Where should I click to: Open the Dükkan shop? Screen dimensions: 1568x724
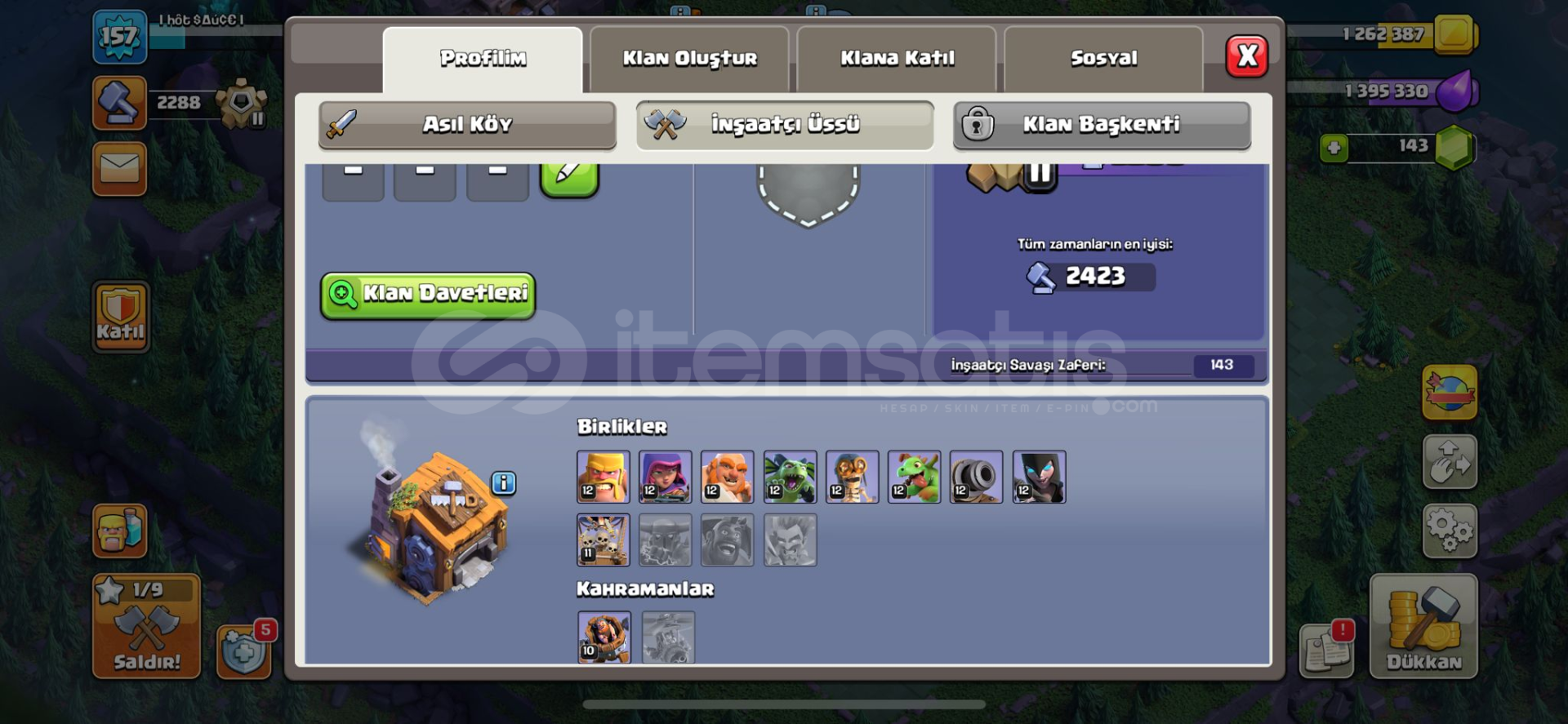[x=1423, y=626]
